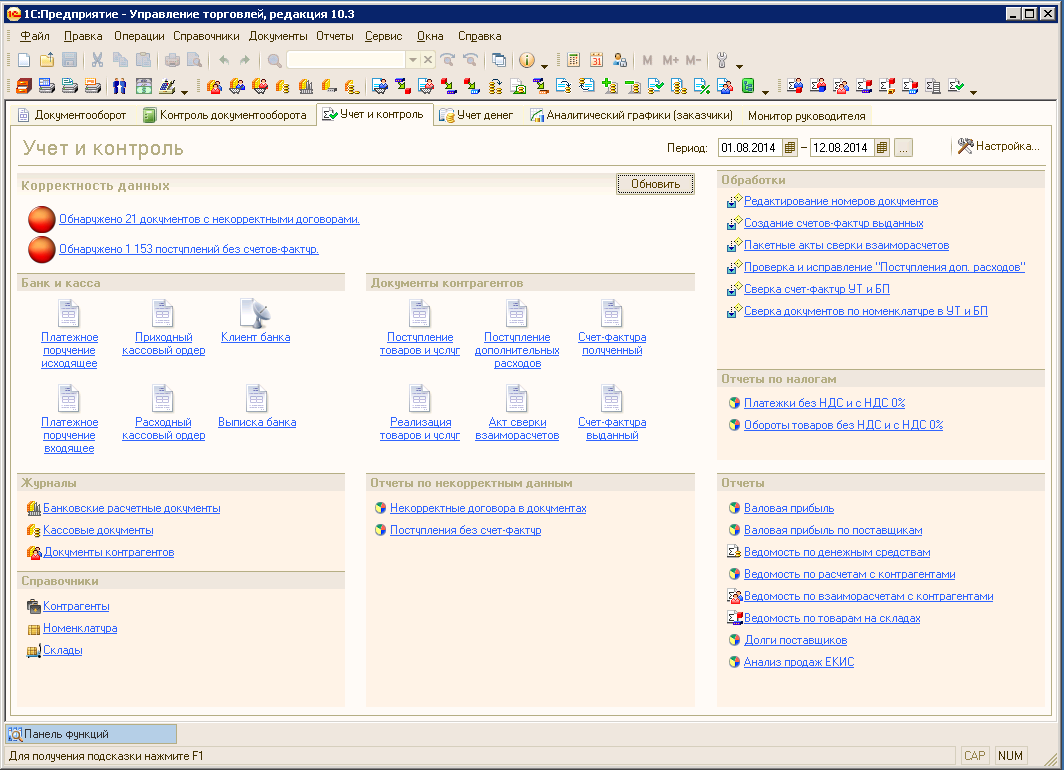Open the calendar picker for the start date
1064x770 pixels.
(790, 148)
